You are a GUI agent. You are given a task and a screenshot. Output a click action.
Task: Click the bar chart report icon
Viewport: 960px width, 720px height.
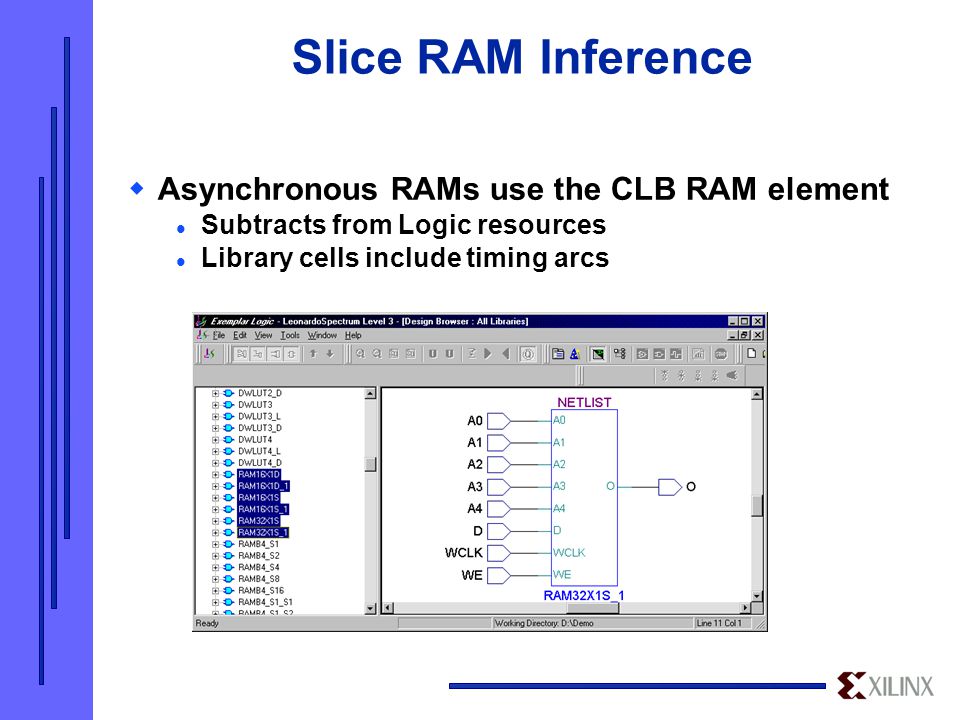click(x=698, y=354)
